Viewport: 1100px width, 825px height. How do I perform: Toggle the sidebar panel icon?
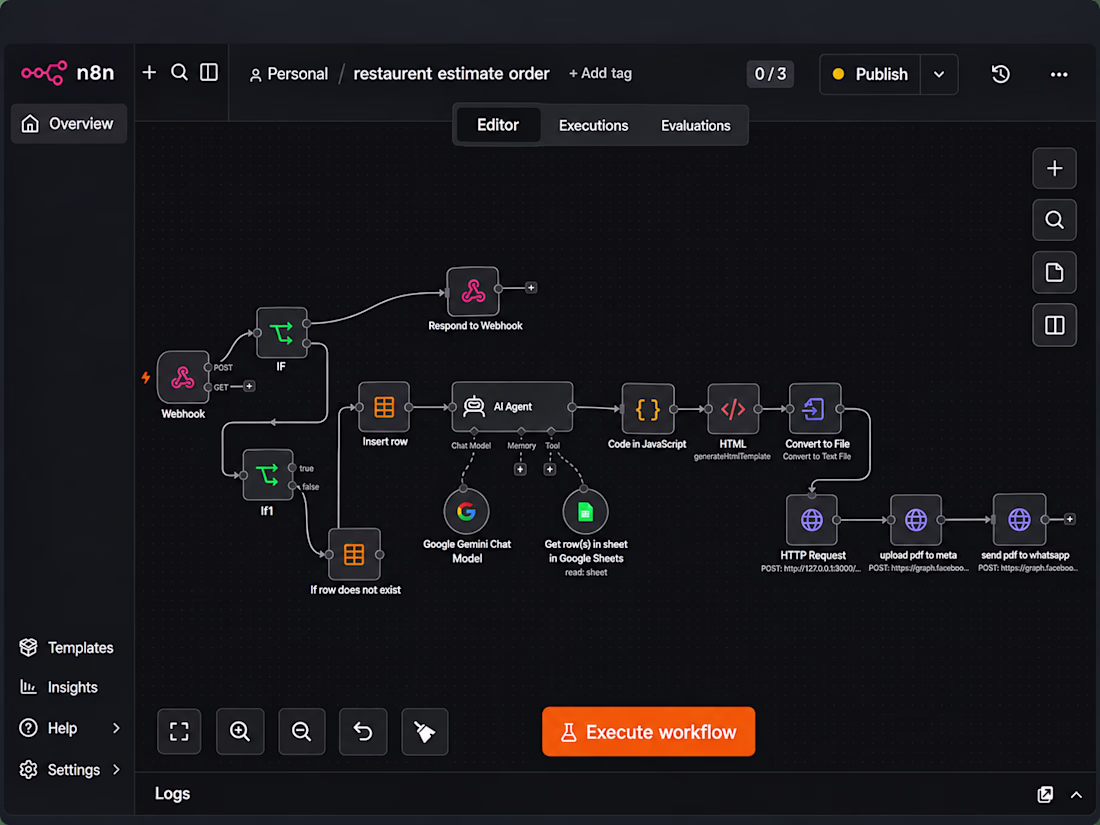(209, 72)
